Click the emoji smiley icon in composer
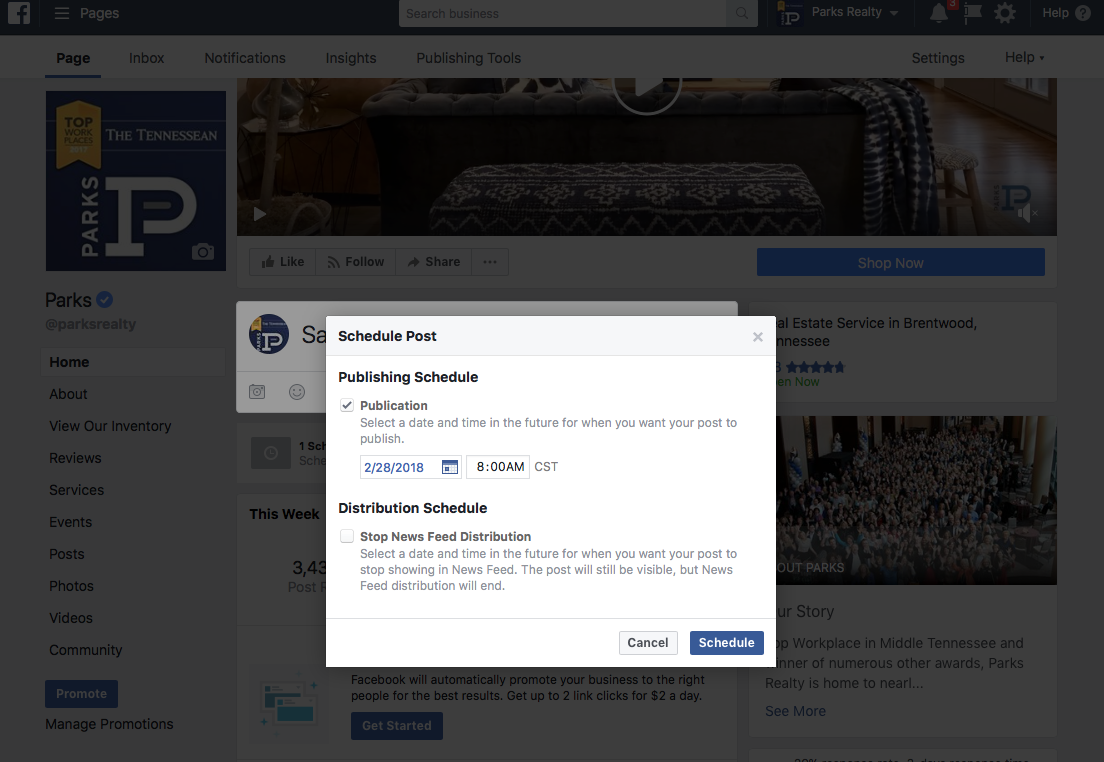 point(297,392)
